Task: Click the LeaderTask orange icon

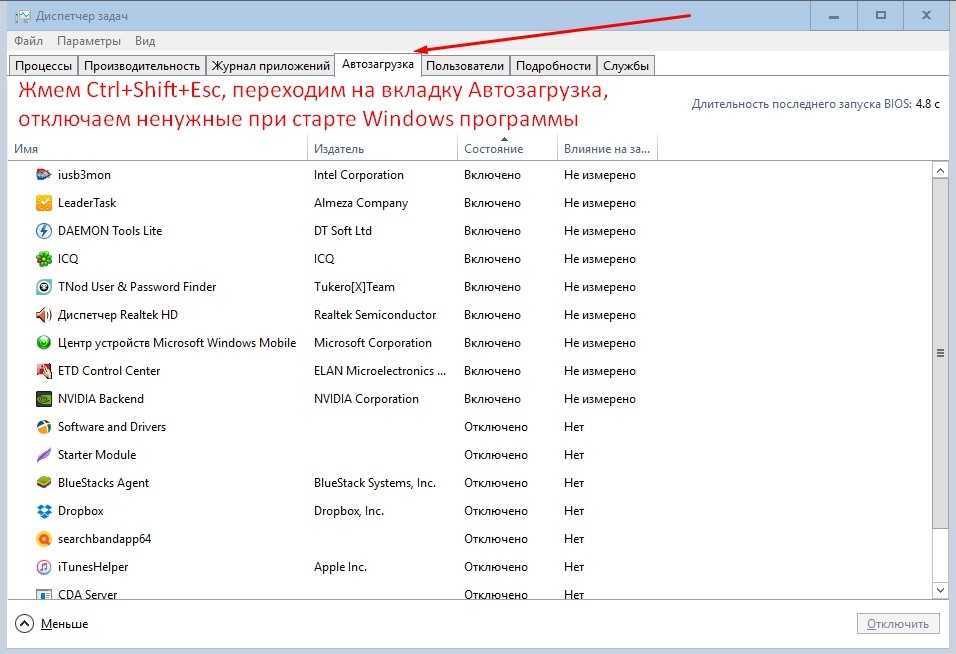Action: pos(43,203)
